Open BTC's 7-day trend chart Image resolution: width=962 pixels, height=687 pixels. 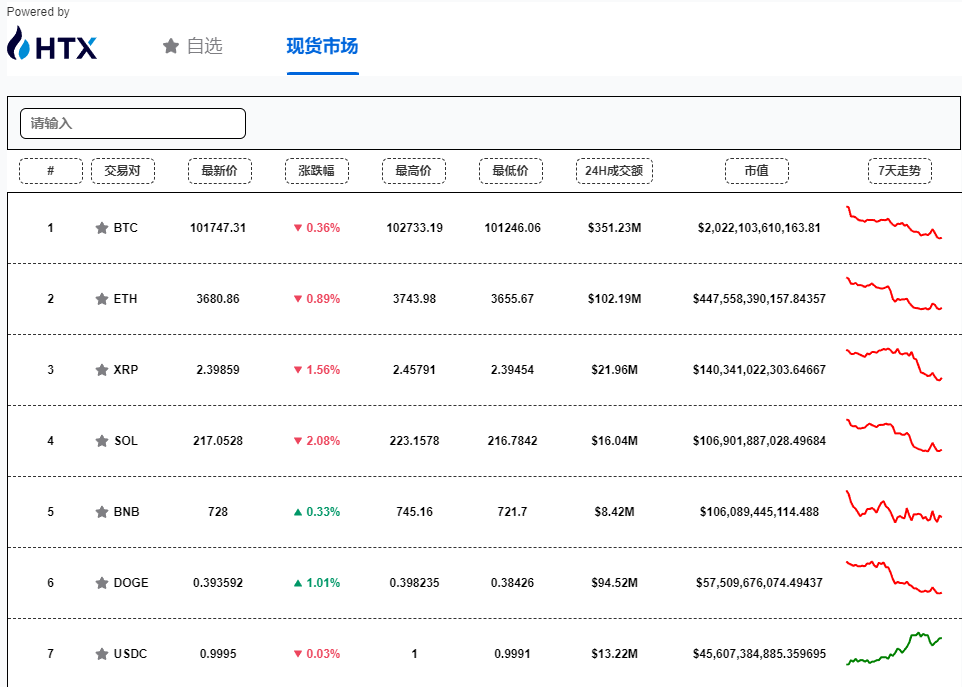click(x=893, y=222)
